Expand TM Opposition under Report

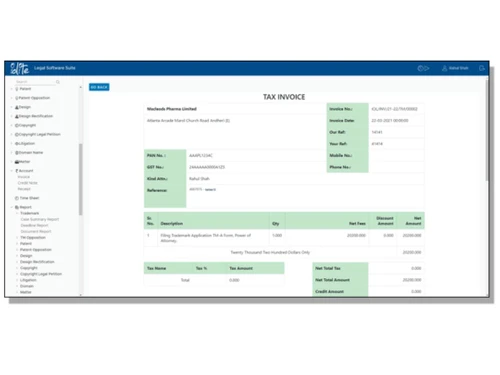tap(17, 238)
